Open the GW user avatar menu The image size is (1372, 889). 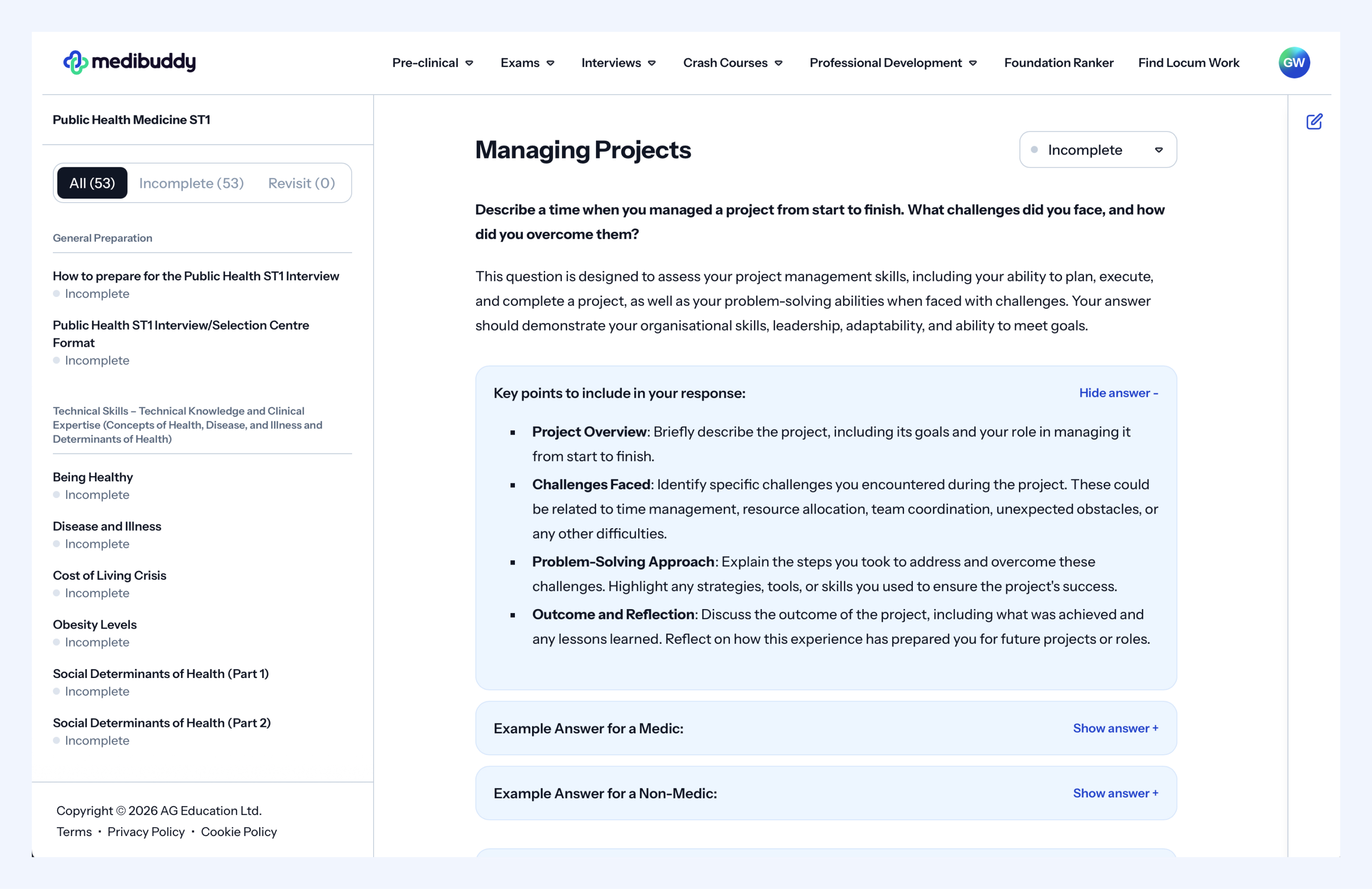[x=1293, y=62]
